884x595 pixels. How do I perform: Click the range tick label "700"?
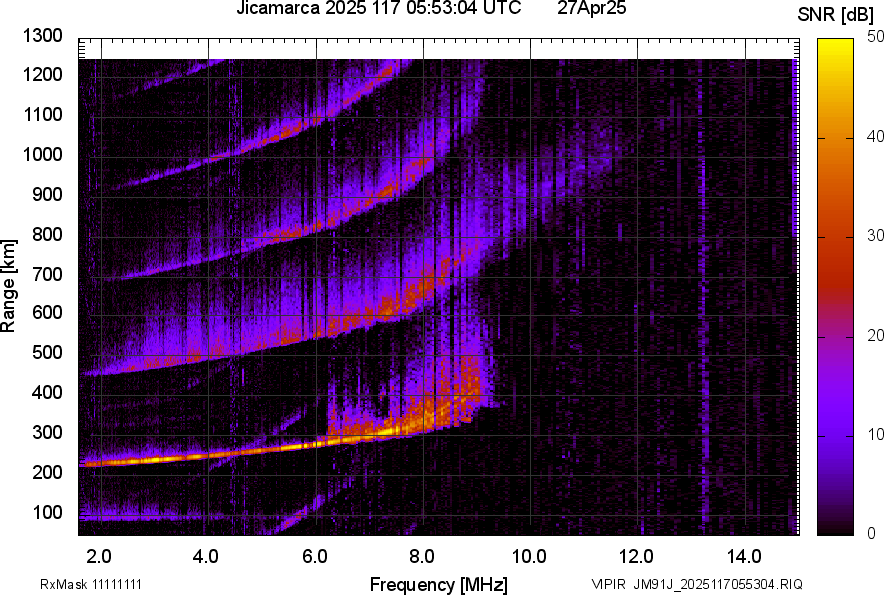tap(47, 274)
